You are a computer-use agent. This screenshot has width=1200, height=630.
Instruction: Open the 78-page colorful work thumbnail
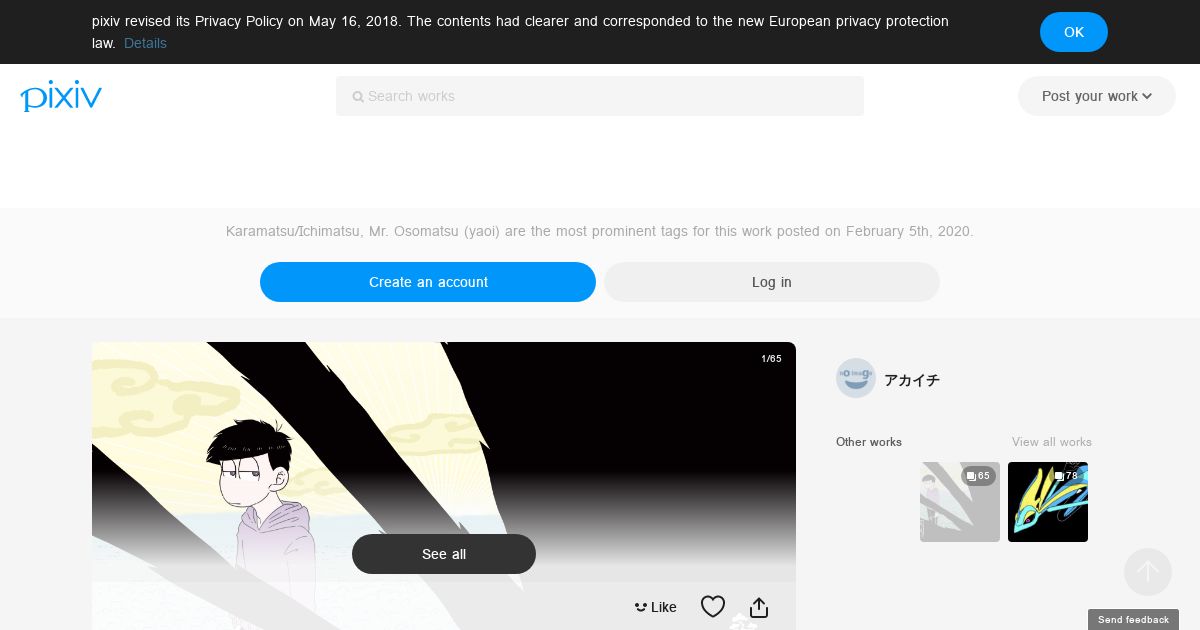point(1048,502)
